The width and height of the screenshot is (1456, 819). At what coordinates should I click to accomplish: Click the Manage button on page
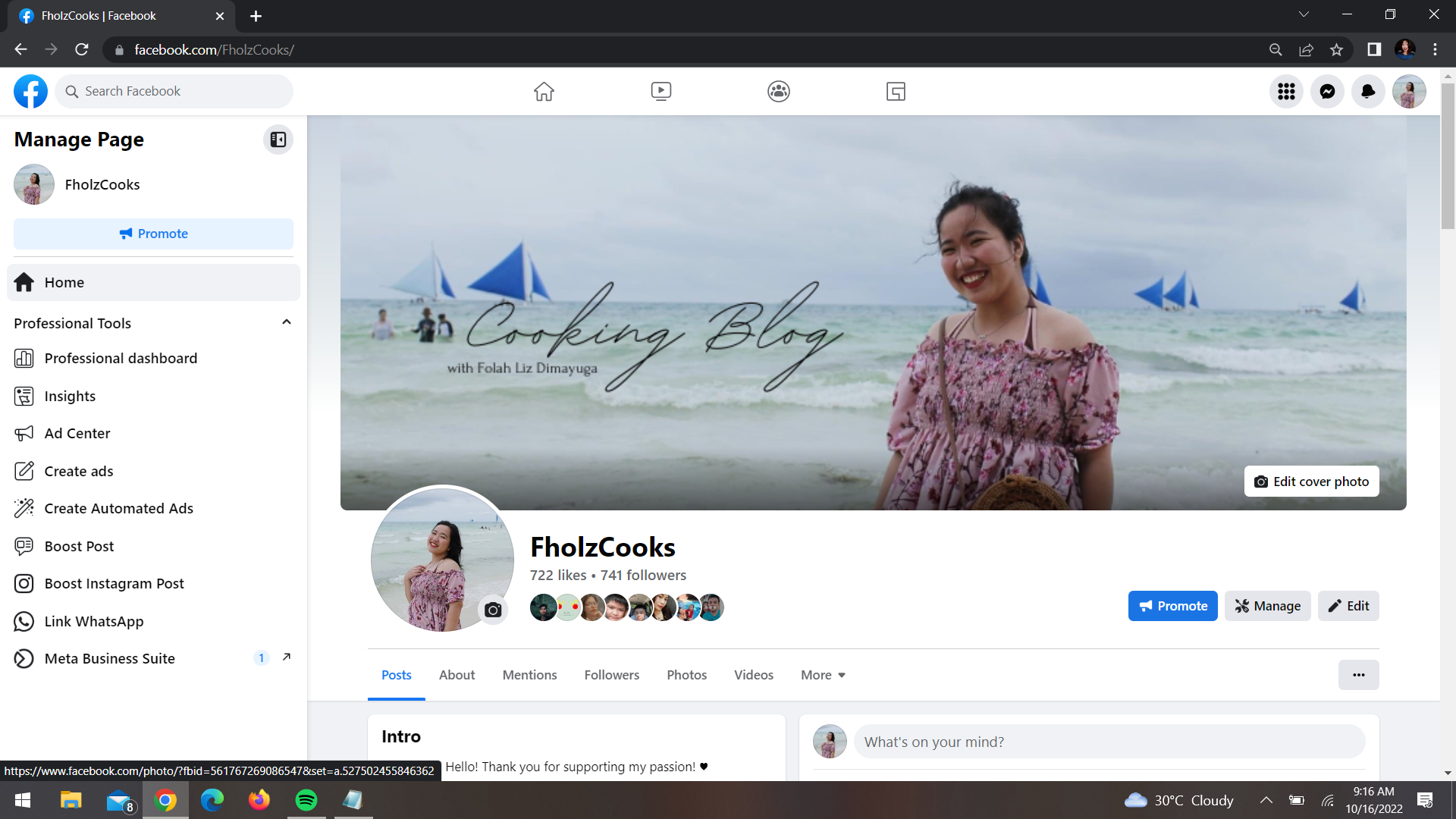point(1267,606)
